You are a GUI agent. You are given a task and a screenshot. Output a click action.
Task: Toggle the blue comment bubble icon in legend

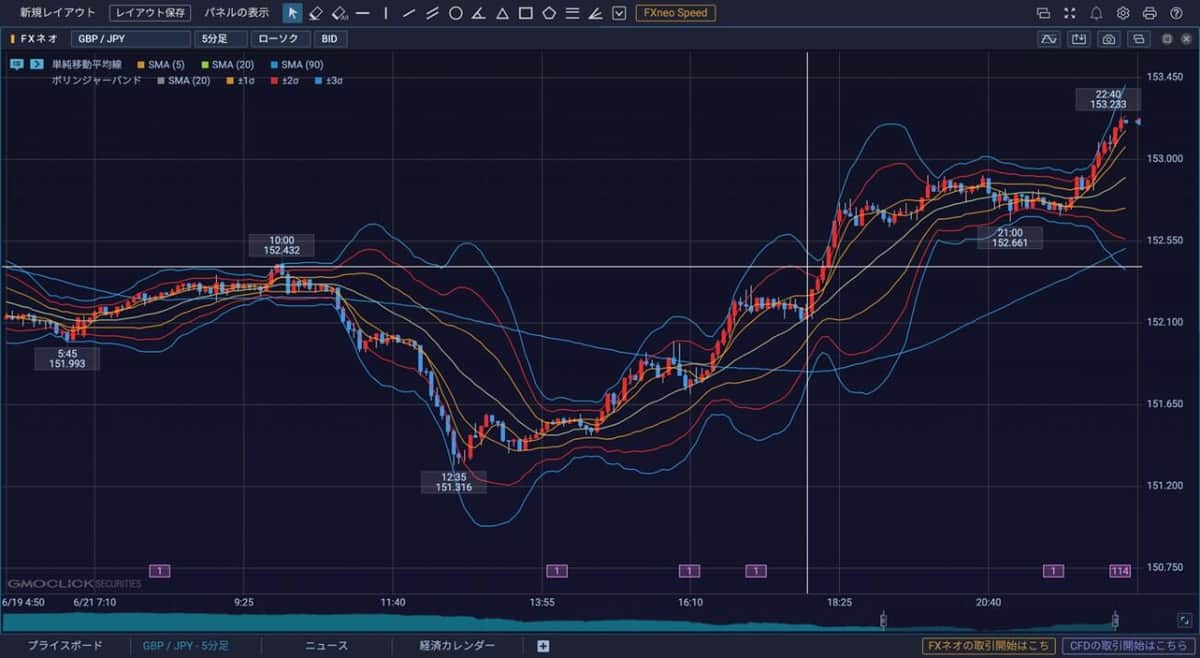(x=17, y=64)
